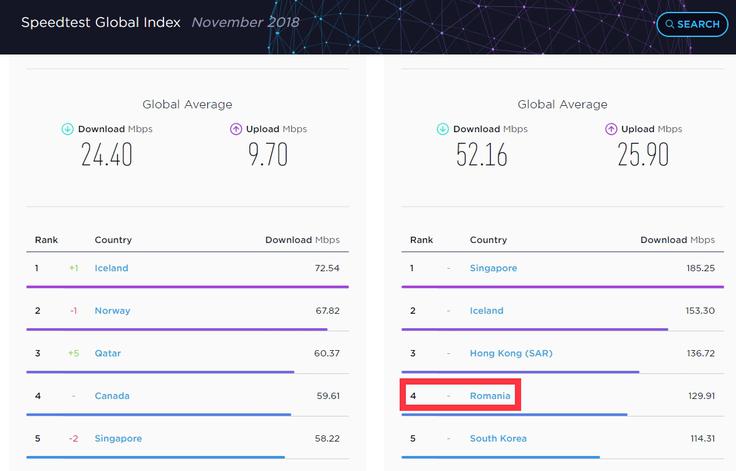
Task: Open the Norway country link
Action: click(x=113, y=311)
